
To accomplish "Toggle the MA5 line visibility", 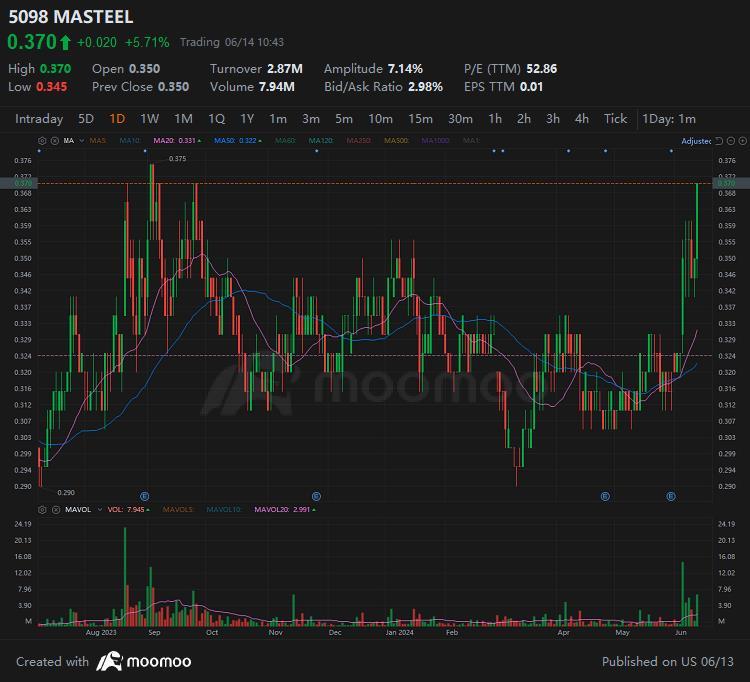I will pos(98,141).
